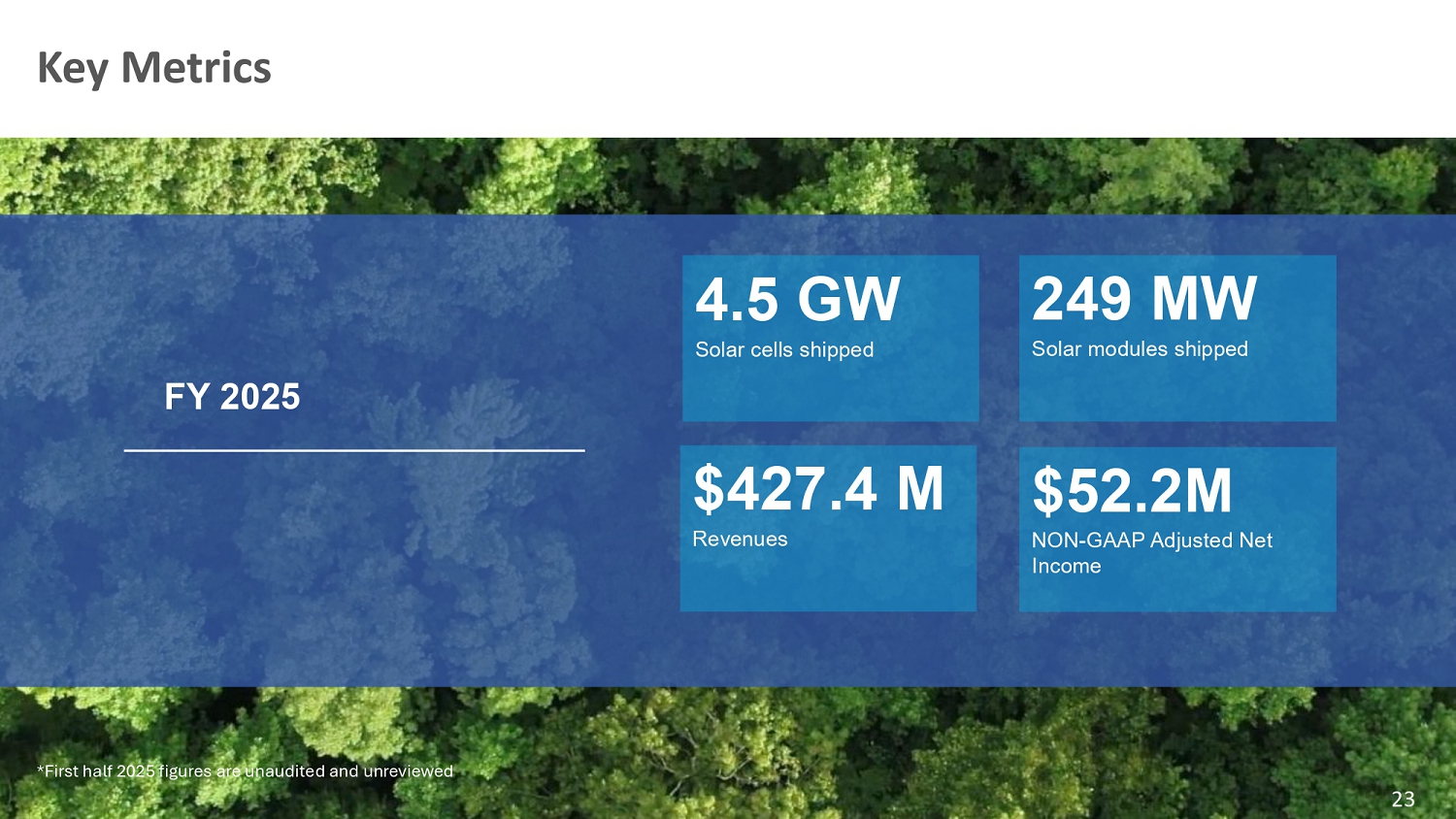Click the white header area right of title
Screen dimensions: 1456x819
874,68
